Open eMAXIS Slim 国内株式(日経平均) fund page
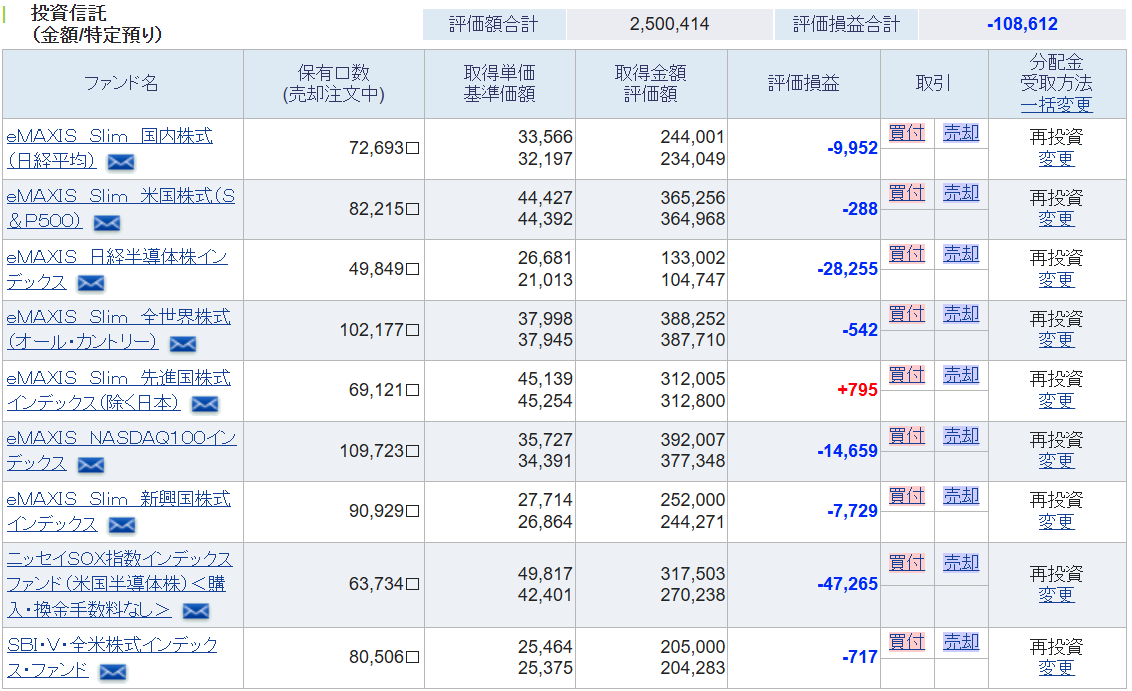 (110, 148)
